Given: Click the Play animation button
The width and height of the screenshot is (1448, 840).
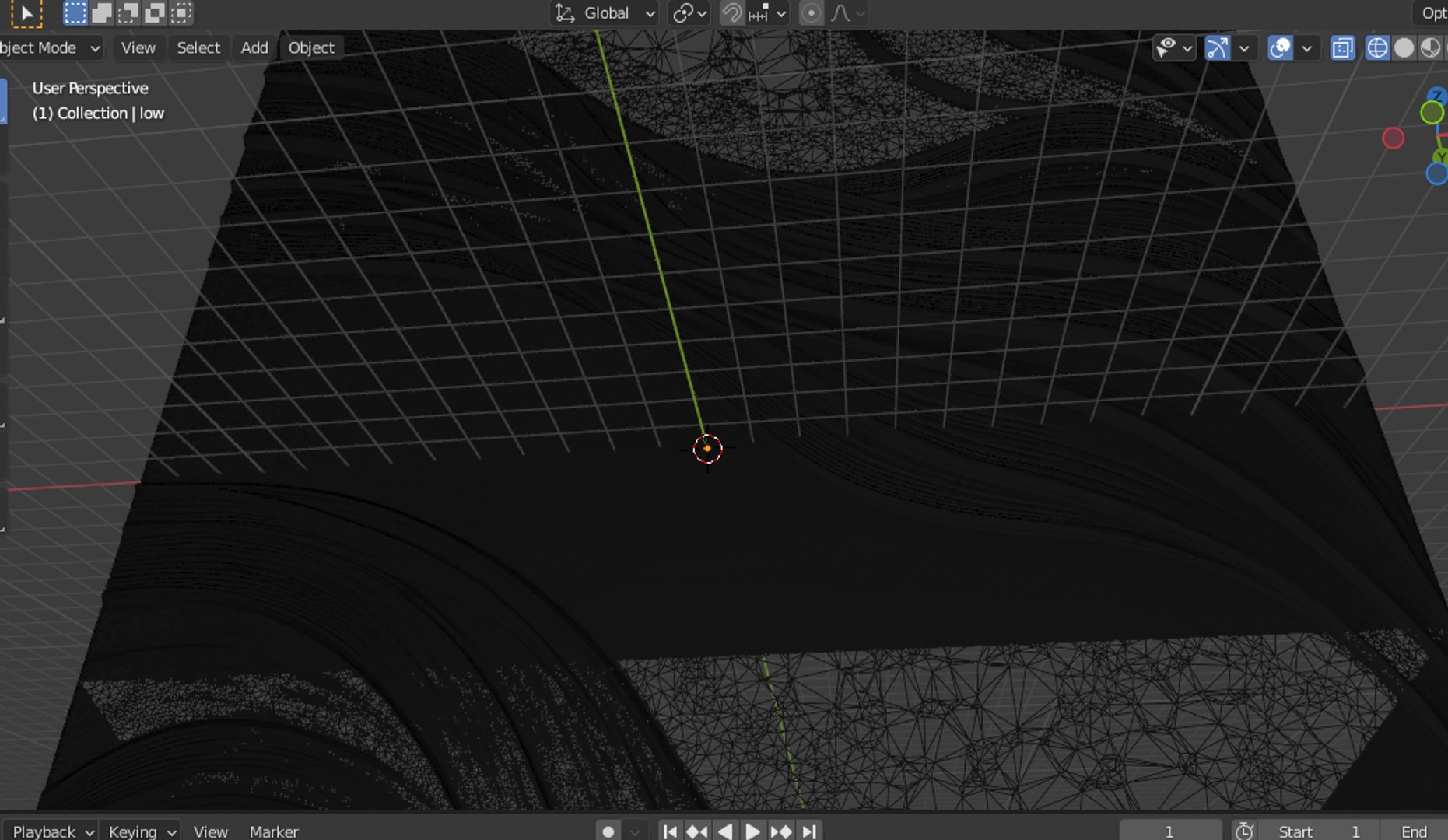Looking at the screenshot, I should coord(752,831).
